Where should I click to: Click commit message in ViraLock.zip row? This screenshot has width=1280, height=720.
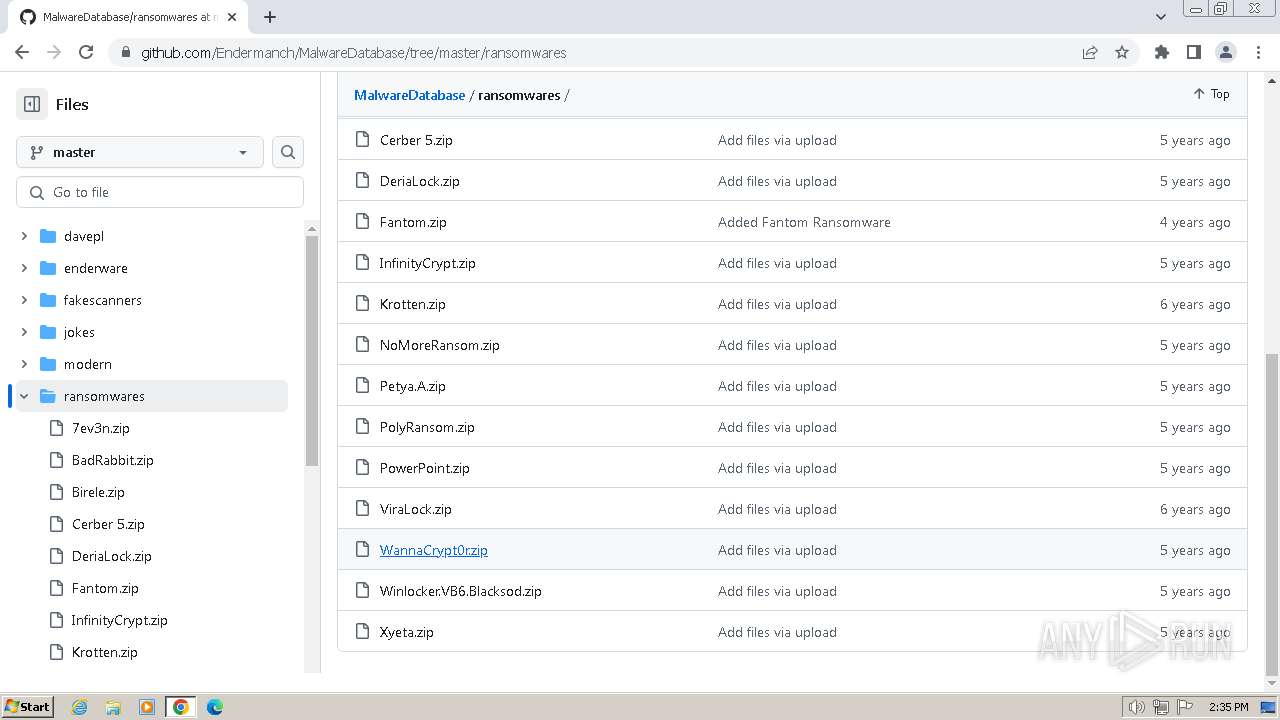(777, 509)
